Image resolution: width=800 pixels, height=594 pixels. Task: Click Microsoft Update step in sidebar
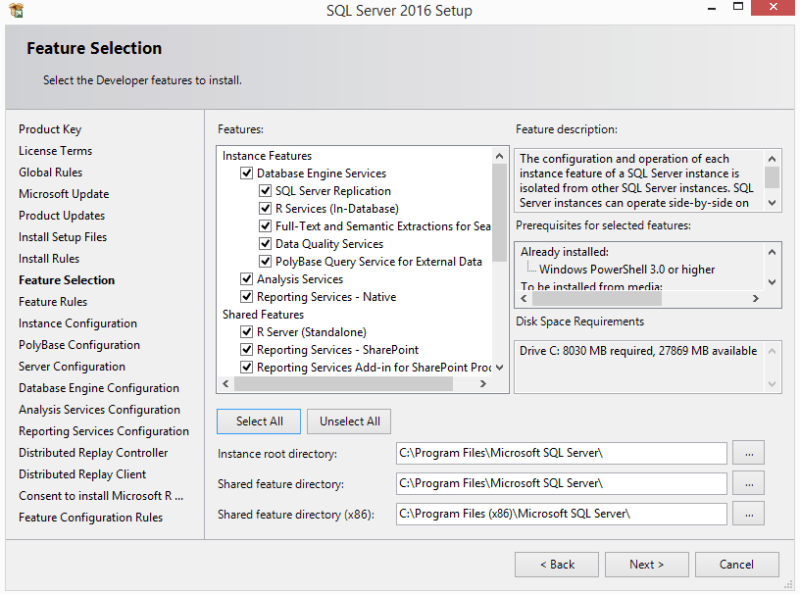[64, 194]
